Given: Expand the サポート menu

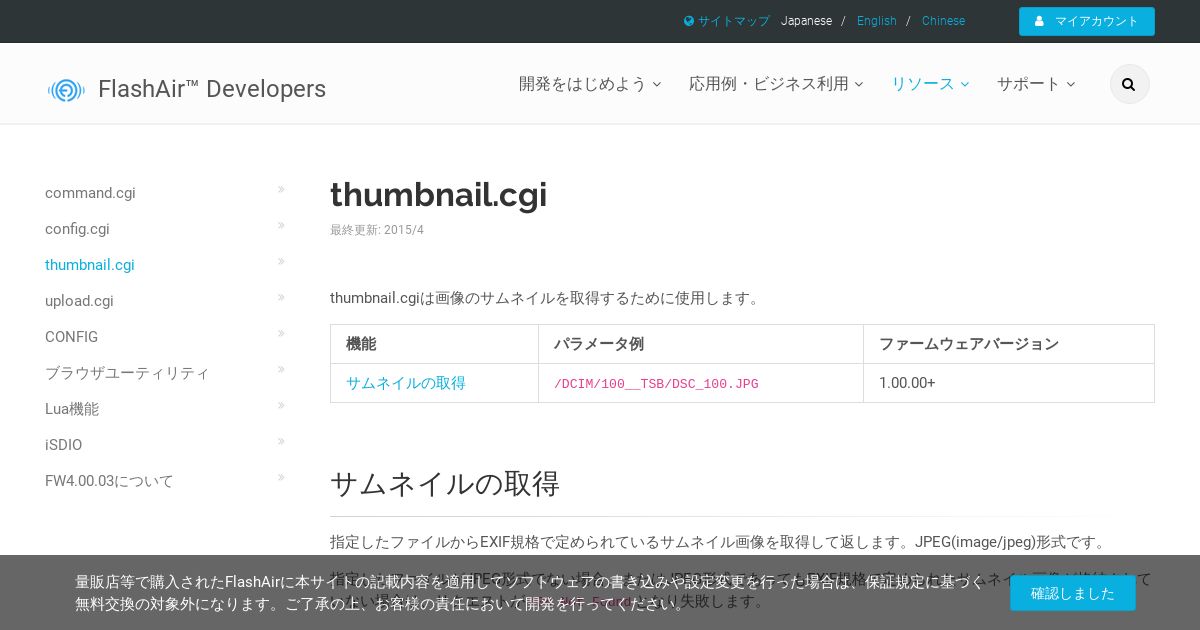Looking at the screenshot, I should [1036, 84].
